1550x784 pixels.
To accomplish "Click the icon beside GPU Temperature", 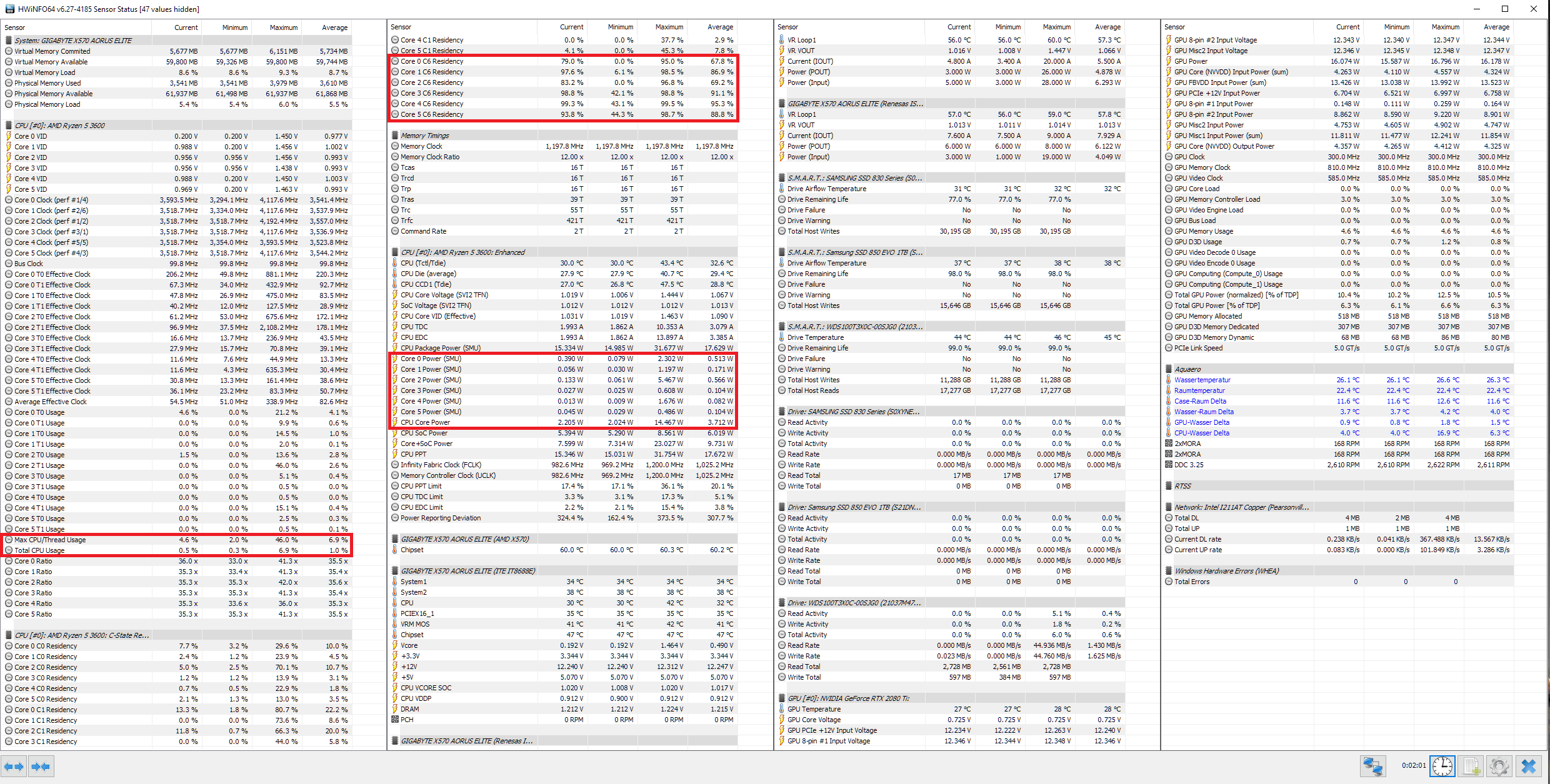I will (782, 709).
